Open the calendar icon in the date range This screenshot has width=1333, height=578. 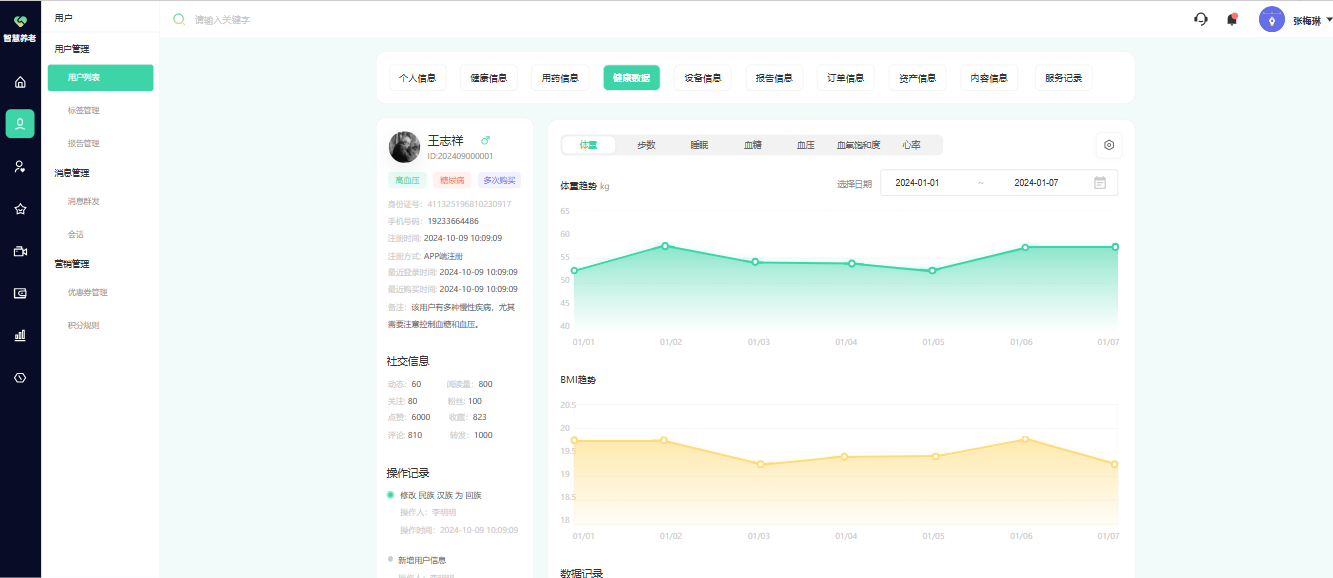pos(1100,183)
